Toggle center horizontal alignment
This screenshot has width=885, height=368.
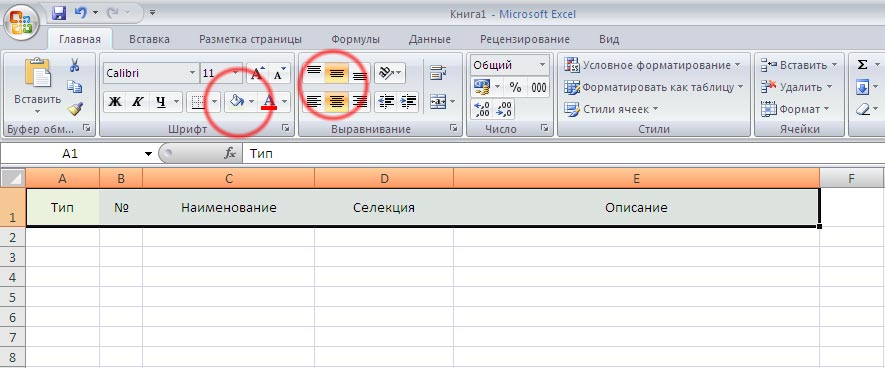pos(337,102)
